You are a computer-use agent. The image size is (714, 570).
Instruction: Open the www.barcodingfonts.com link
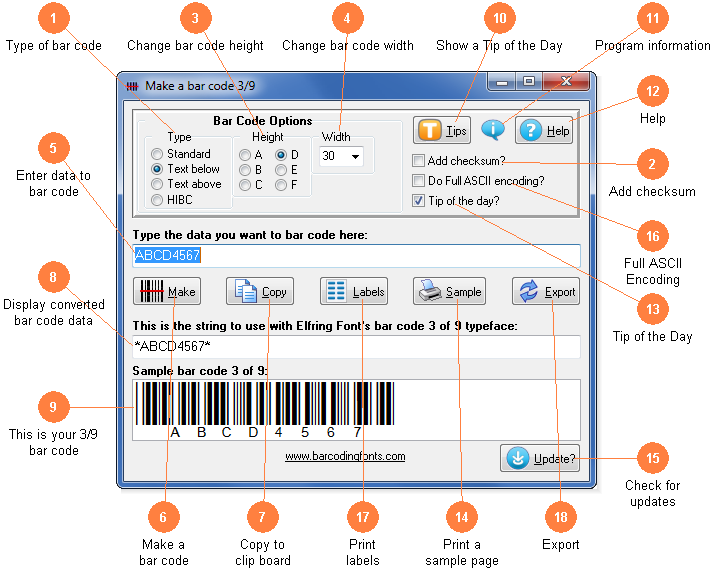pyautogui.click(x=345, y=456)
